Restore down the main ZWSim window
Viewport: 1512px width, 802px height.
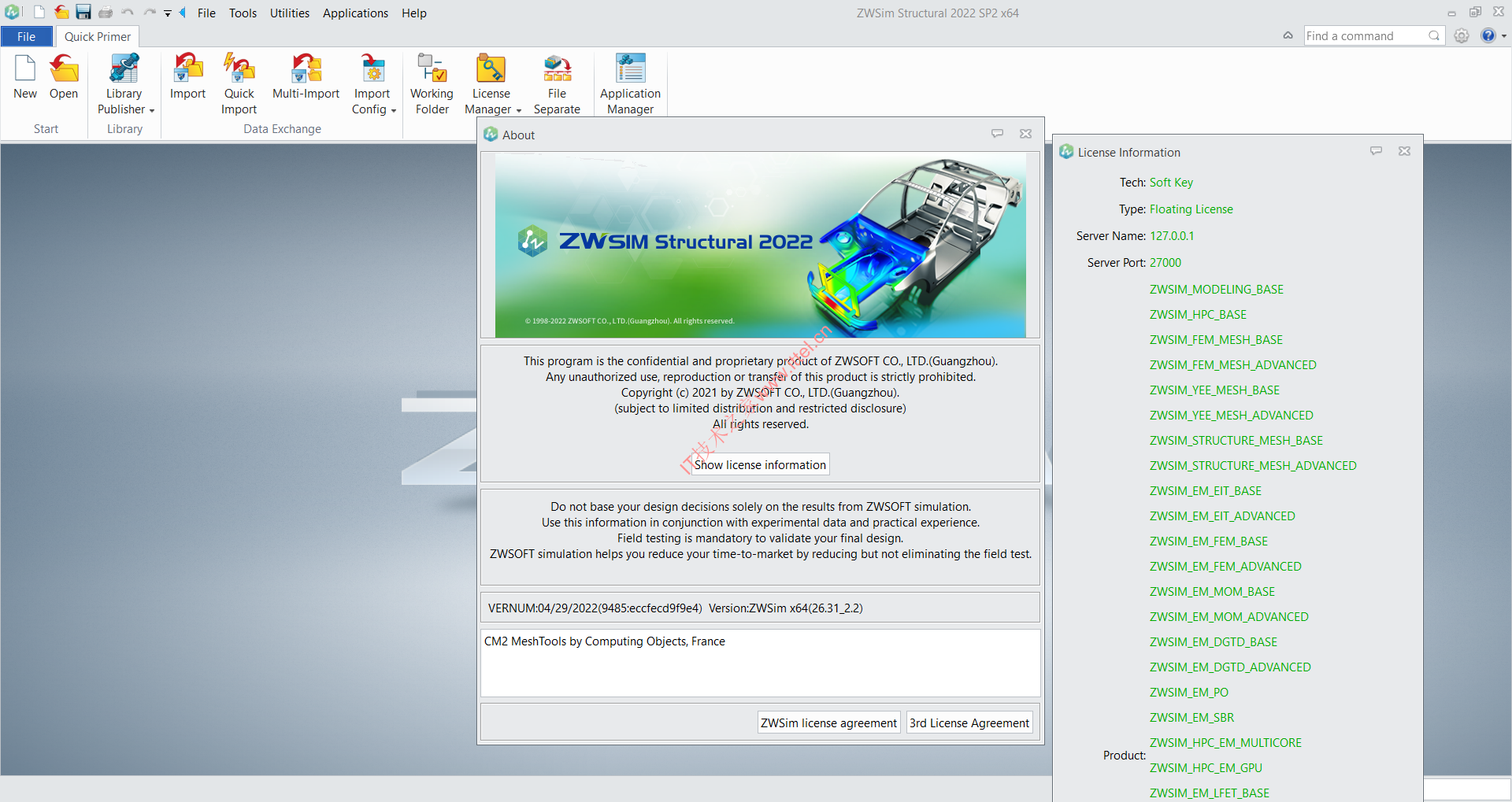point(1475,12)
